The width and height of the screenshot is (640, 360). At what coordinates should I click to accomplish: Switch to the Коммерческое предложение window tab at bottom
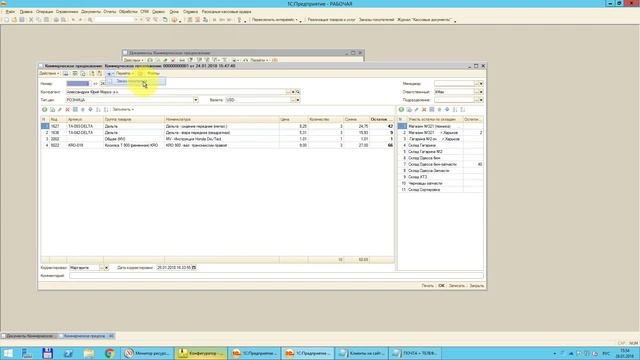click(87, 336)
